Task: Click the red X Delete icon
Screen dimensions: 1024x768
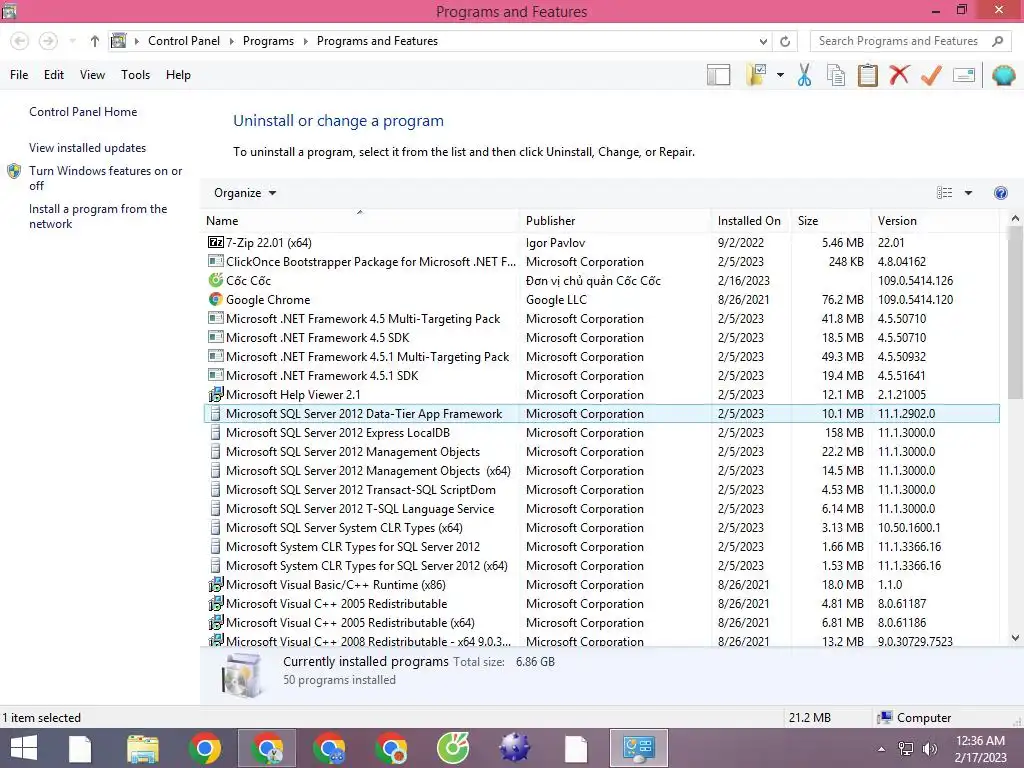Action: [x=899, y=75]
